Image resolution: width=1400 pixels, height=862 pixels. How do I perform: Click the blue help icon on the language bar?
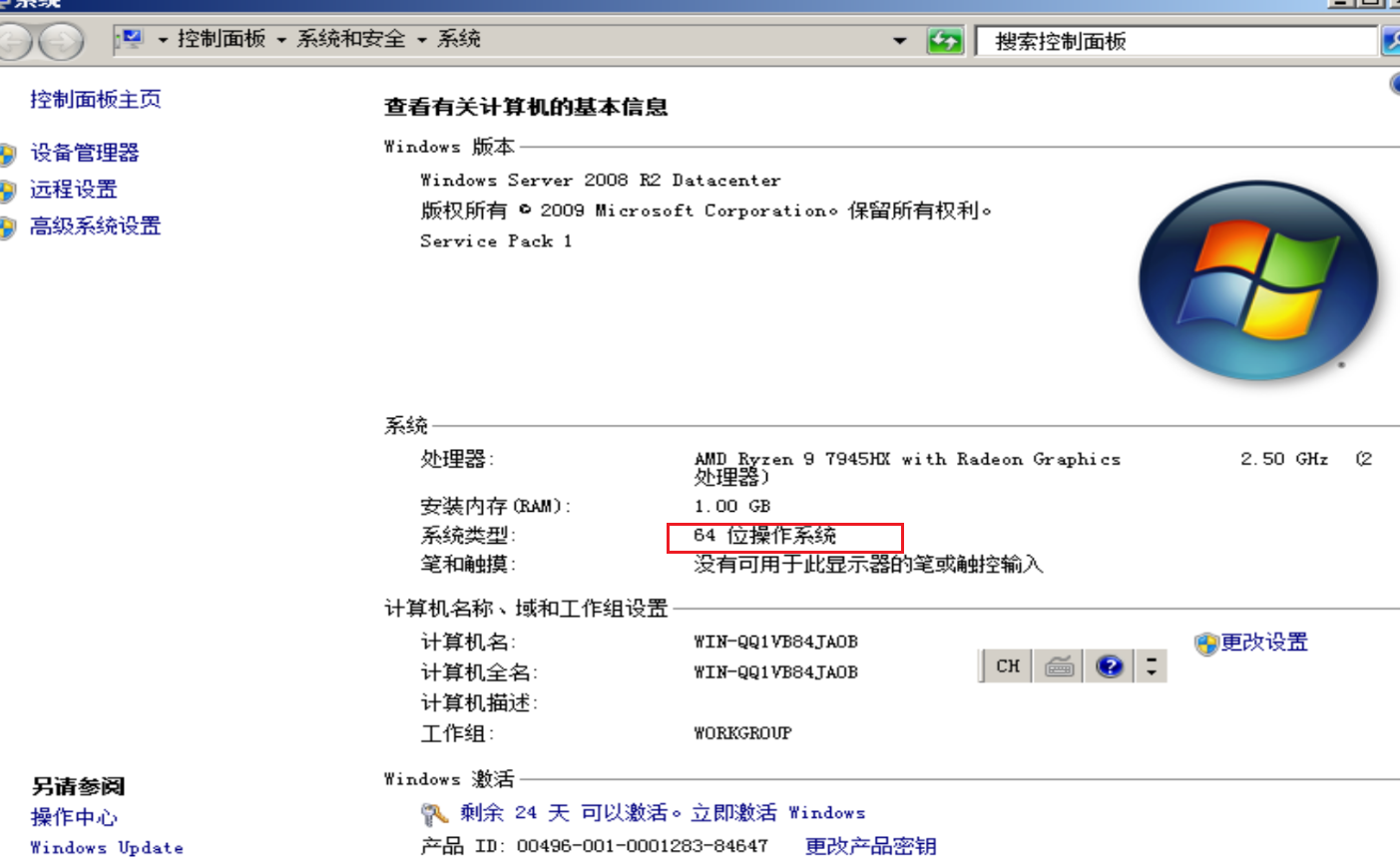coord(1109,665)
